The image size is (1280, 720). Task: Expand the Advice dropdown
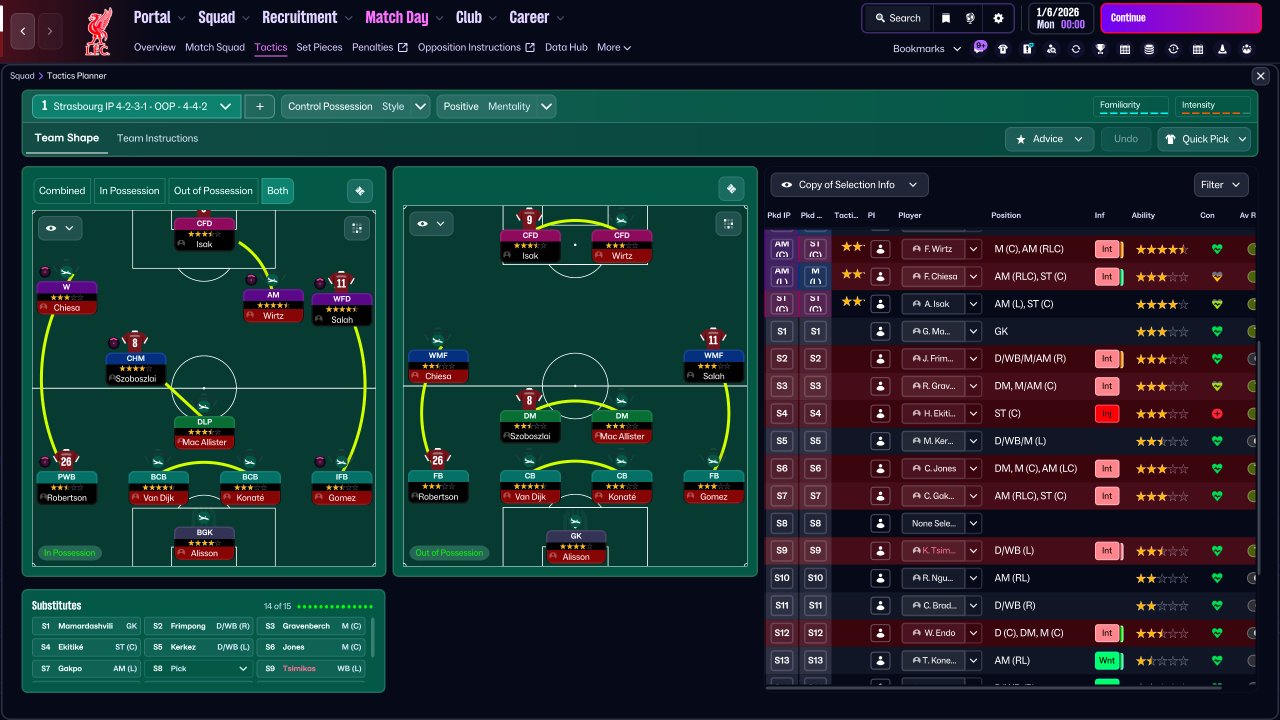pyautogui.click(x=1049, y=139)
